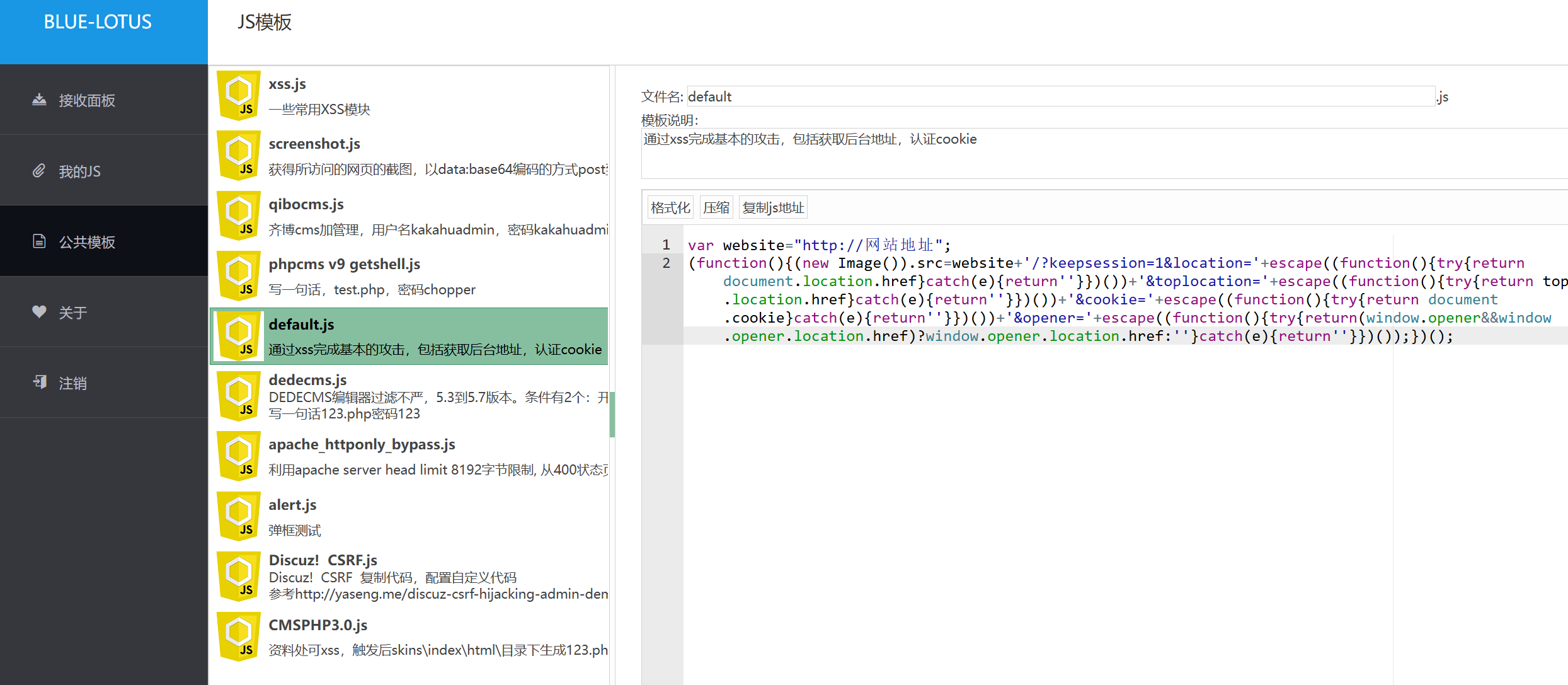Image resolution: width=1568 pixels, height=685 pixels.
Task: Click line number 2 in editor gutter
Action: coord(666,263)
